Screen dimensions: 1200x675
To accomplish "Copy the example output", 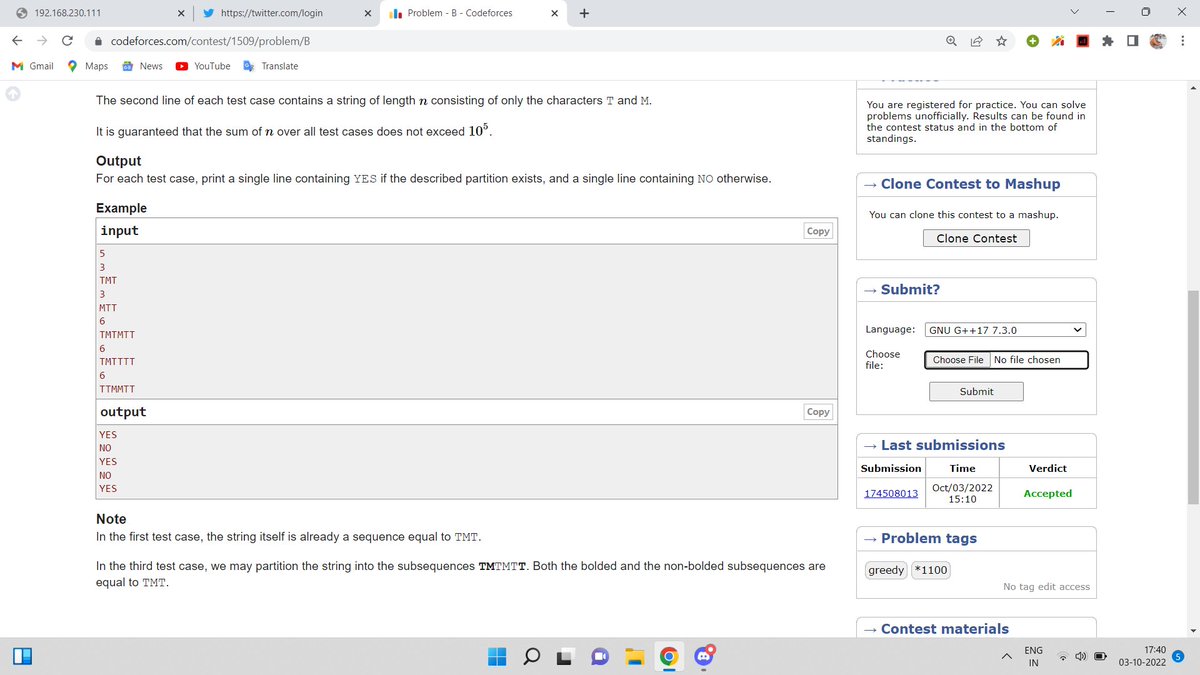I will [818, 412].
